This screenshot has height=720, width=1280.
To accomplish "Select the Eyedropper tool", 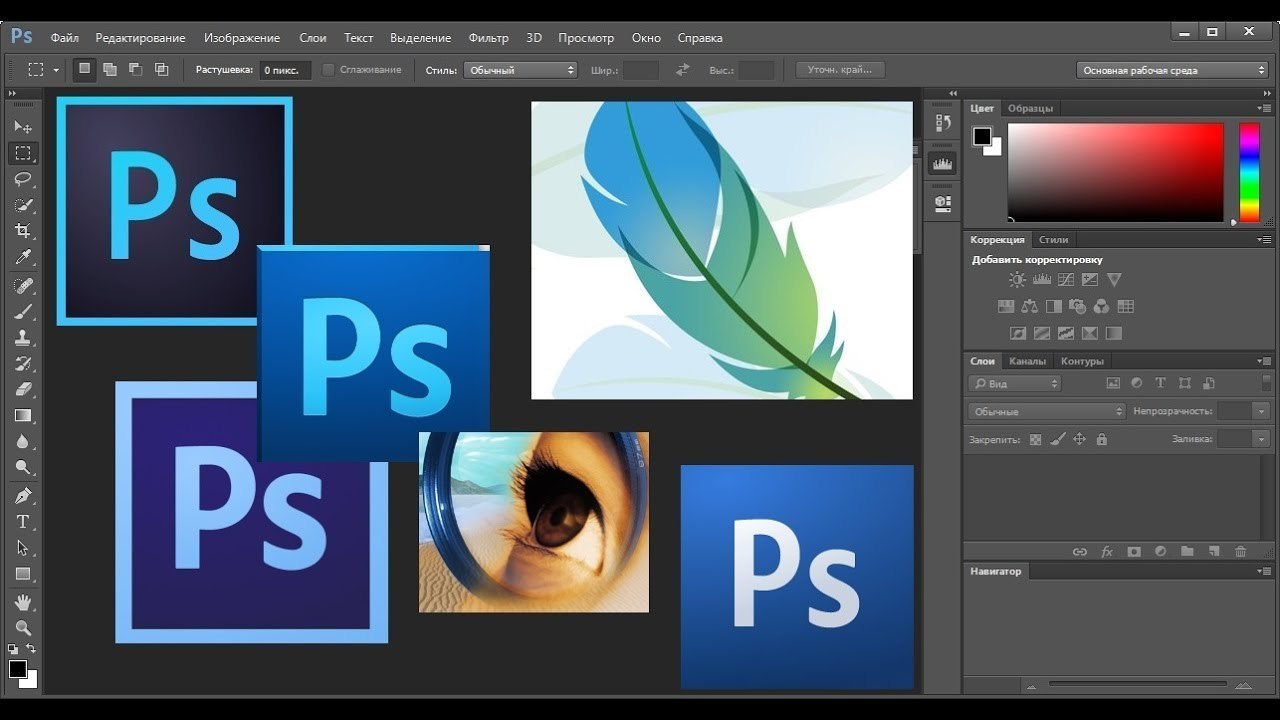I will [22, 258].
